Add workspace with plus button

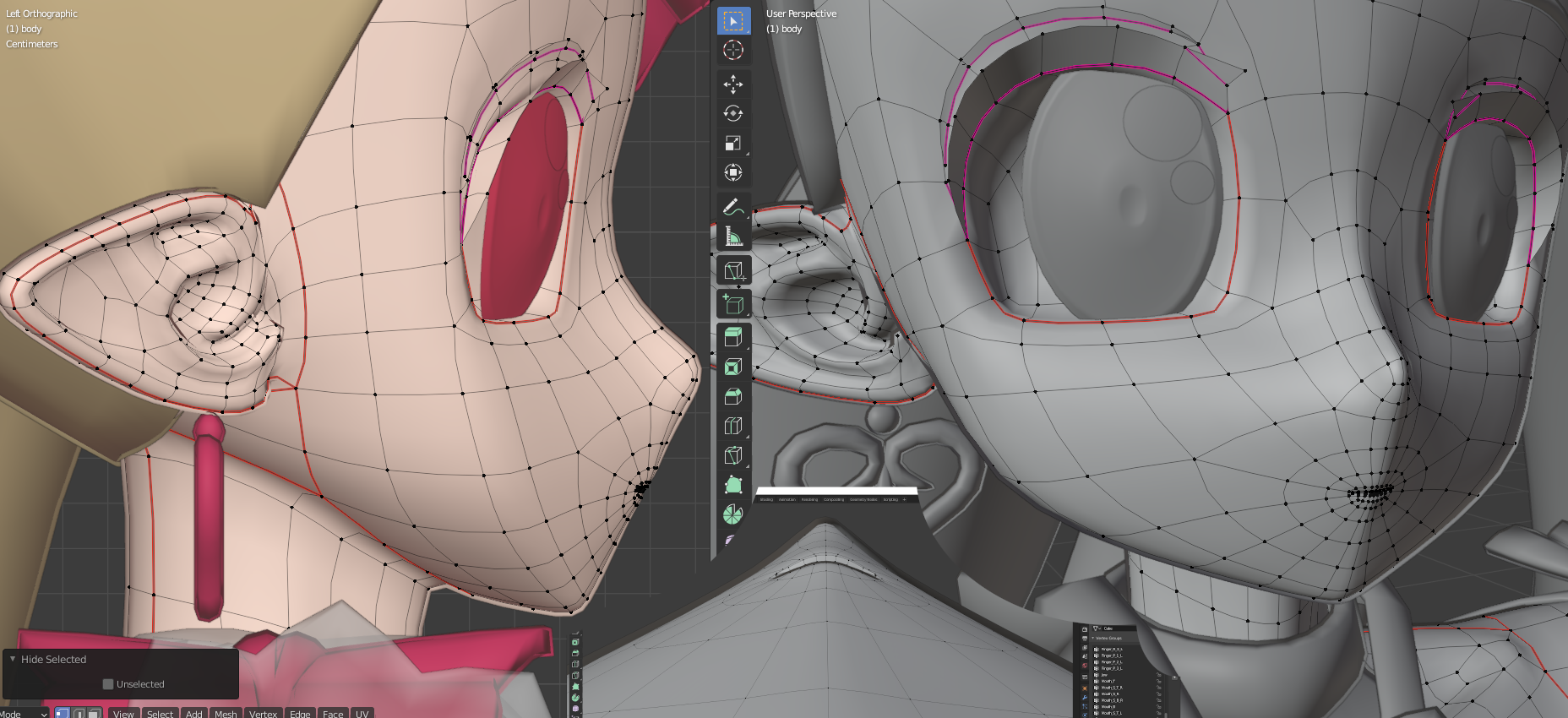click(904, 499)
